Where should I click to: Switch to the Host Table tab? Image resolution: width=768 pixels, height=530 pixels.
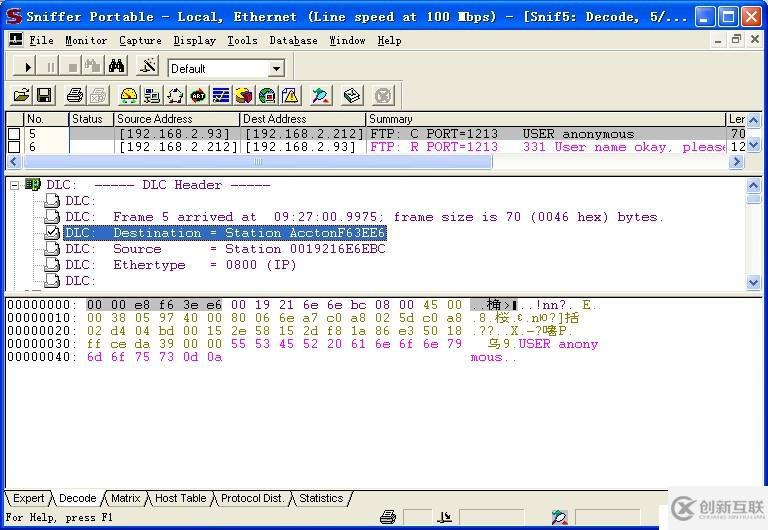click(180, 498)
